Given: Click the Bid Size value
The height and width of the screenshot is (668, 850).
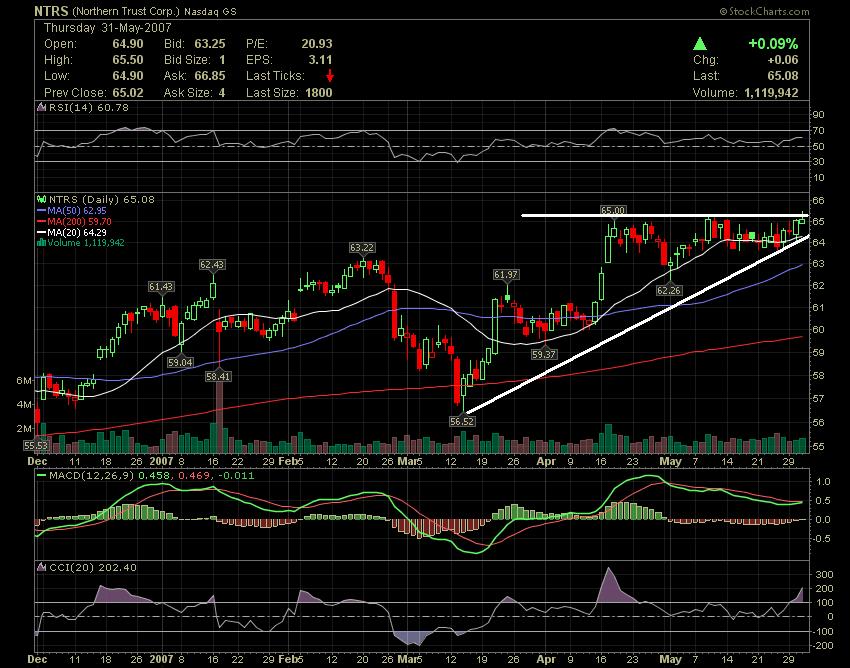Looking at the screenshot, I should [222, 60].
